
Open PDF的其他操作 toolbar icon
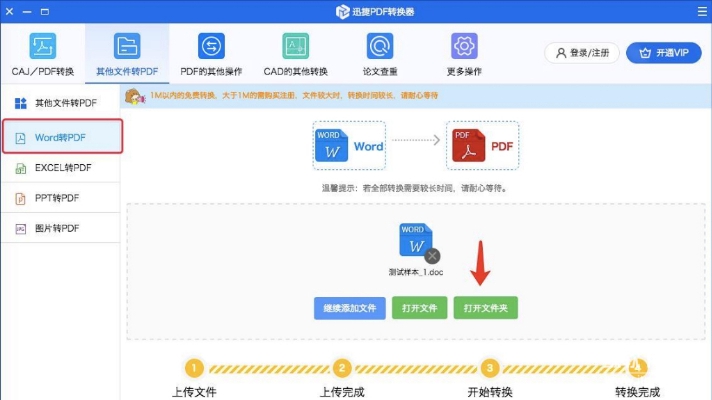pos(211,46)
